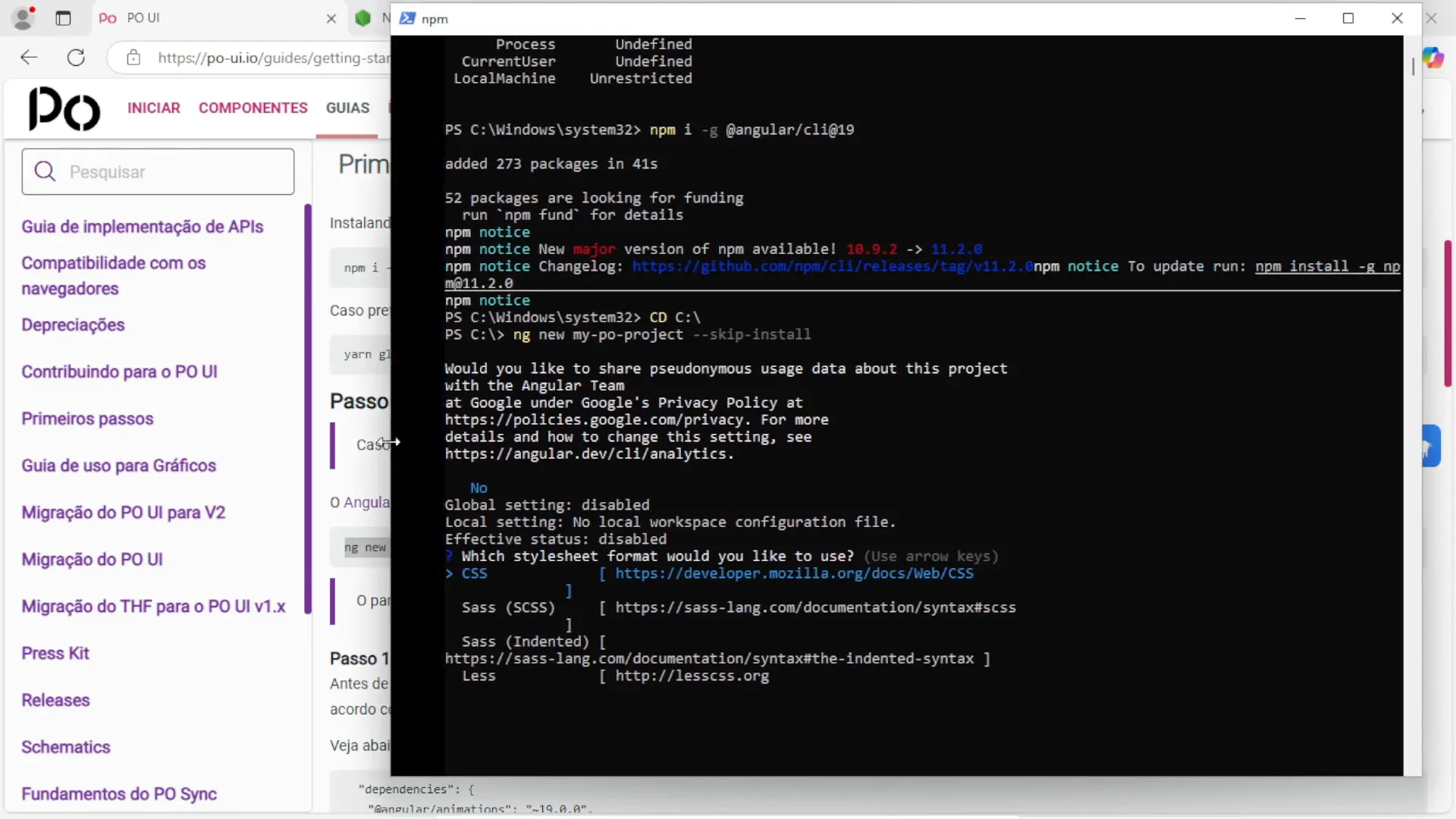Image resolution: width=1456 pixels, height=819 pixels.
Task: Open the Releases sidebar link
Action: [55, 700]
